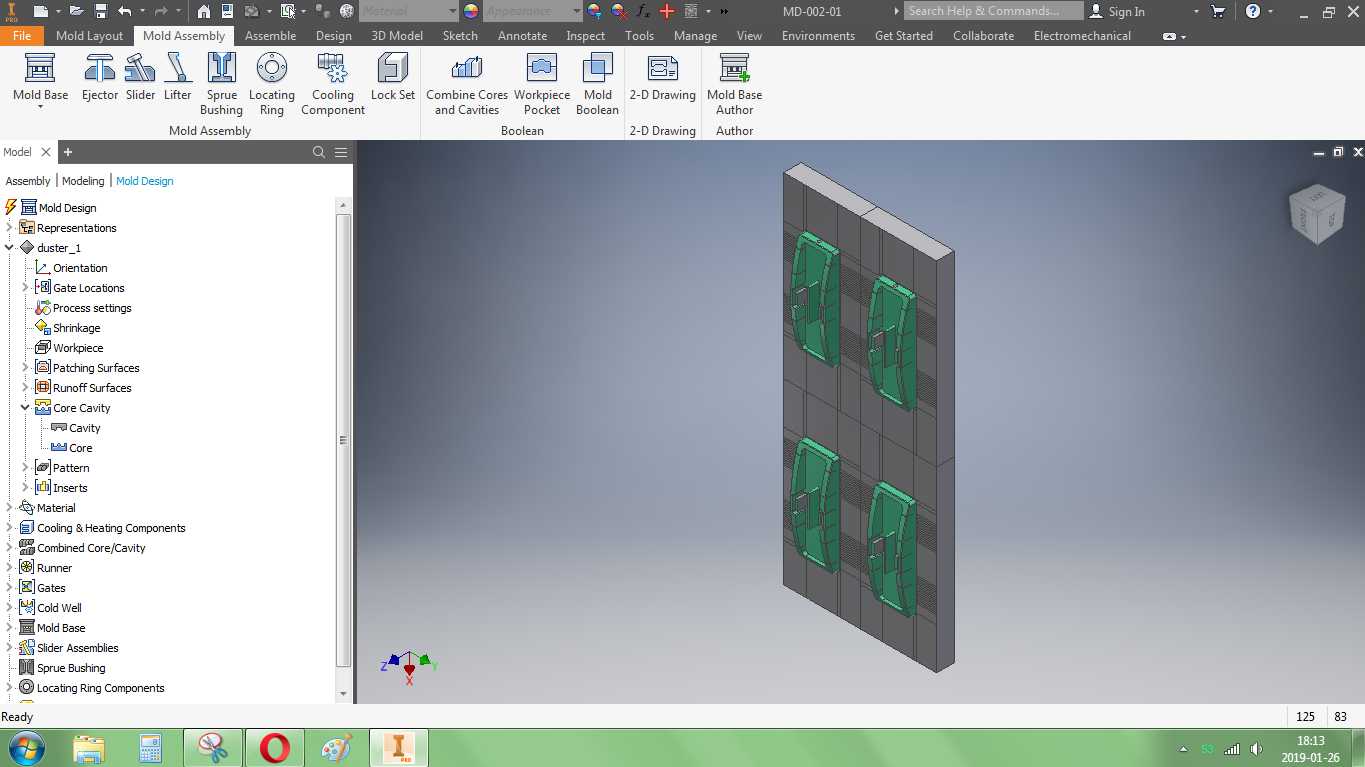Add a new browser panel tab
The width and height of the screenshot is (1365, 767).
coord(68,152)
